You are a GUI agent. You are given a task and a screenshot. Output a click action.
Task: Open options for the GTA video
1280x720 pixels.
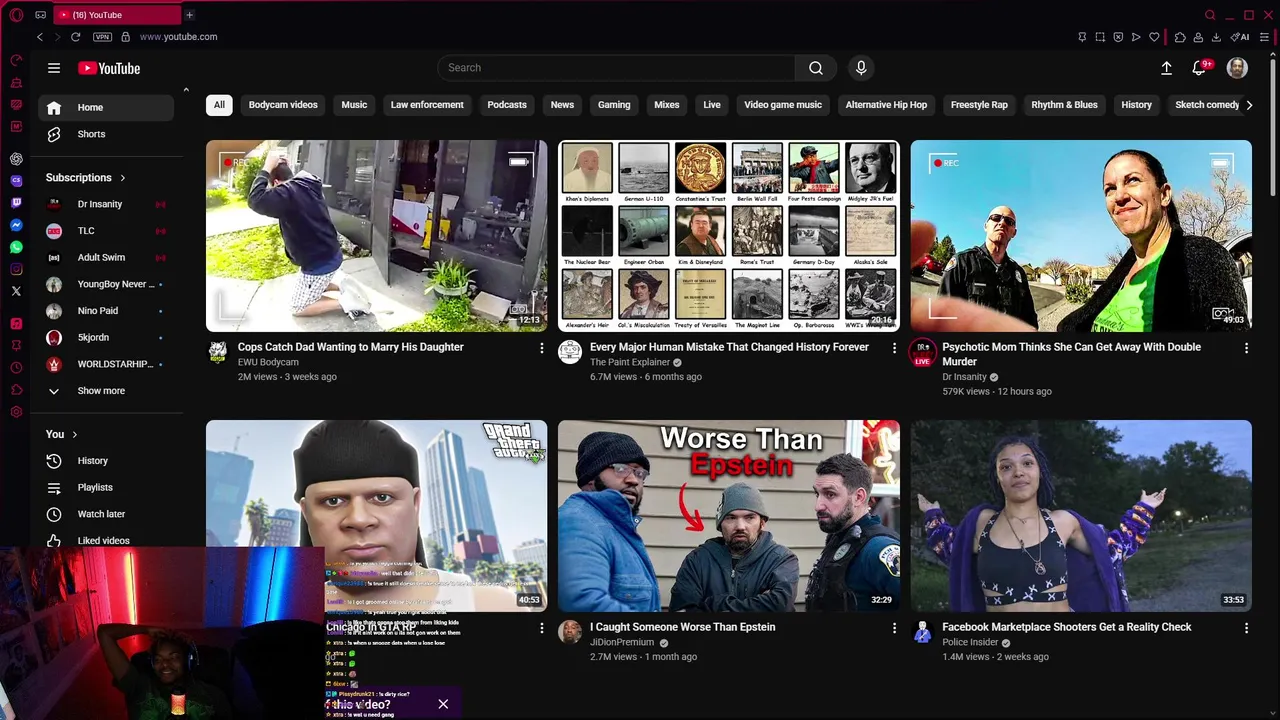(x=542, y=628)
